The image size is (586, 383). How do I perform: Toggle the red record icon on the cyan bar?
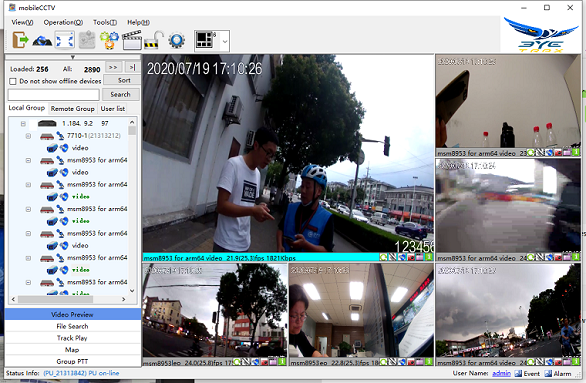tap(411, 257)
